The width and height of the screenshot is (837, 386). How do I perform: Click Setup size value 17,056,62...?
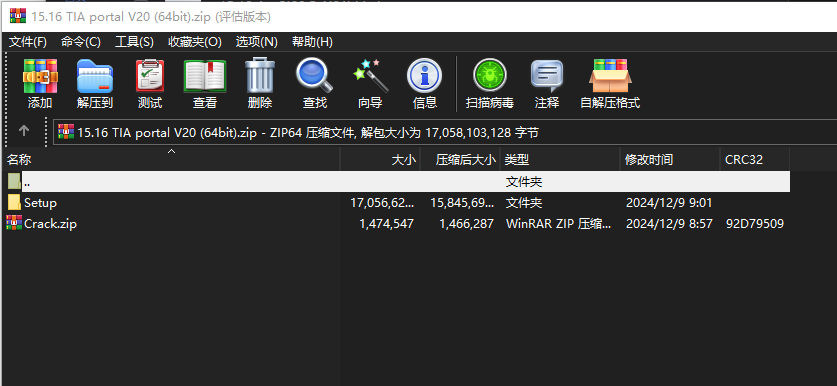(382, 203)
